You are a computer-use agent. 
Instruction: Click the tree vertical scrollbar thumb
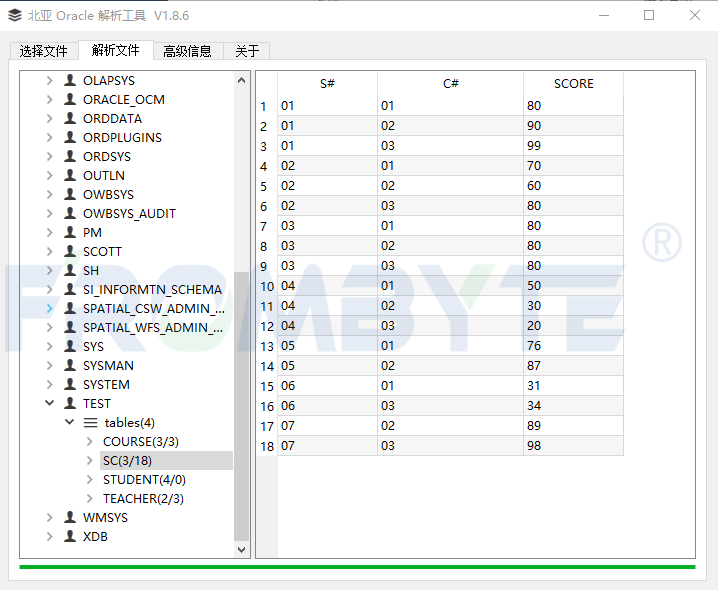[241, 406]
